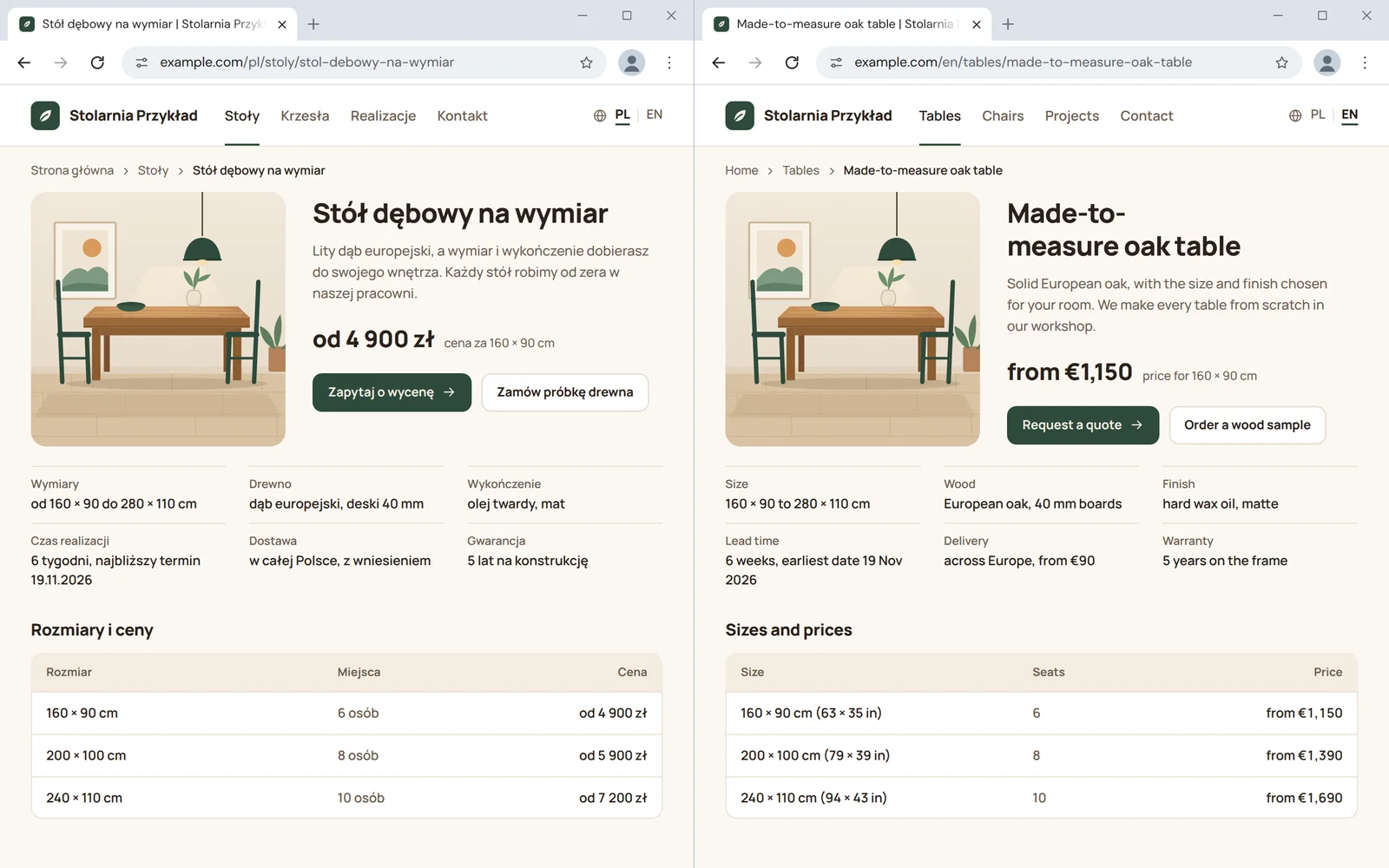
Task: Close the Stół dębowy na wymiar tab
Action: (x=282, y=24)
